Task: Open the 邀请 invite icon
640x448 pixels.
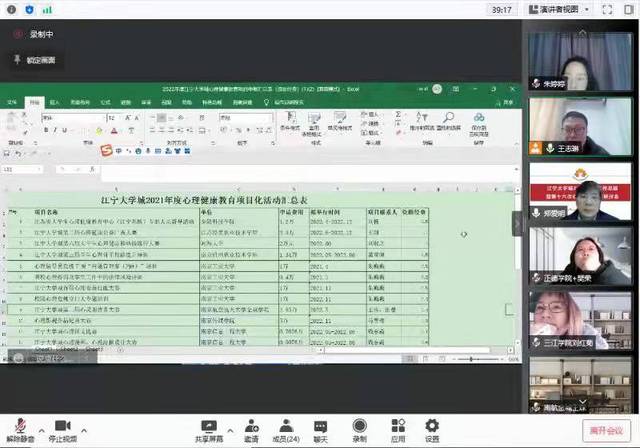Action: [251, 431]
